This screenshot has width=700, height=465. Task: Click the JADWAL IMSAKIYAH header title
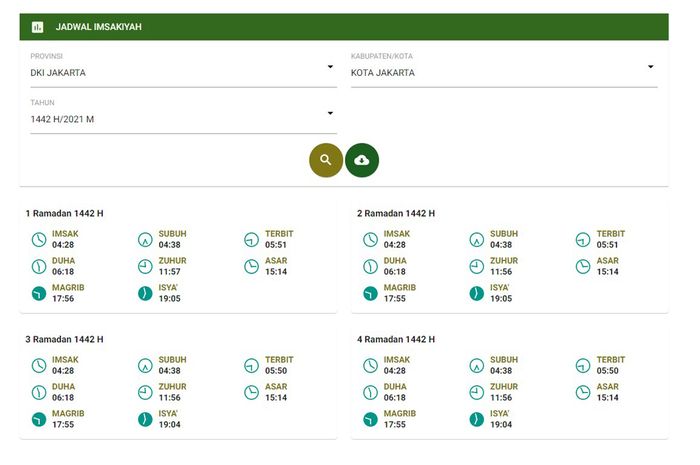(x=98, y=27)
